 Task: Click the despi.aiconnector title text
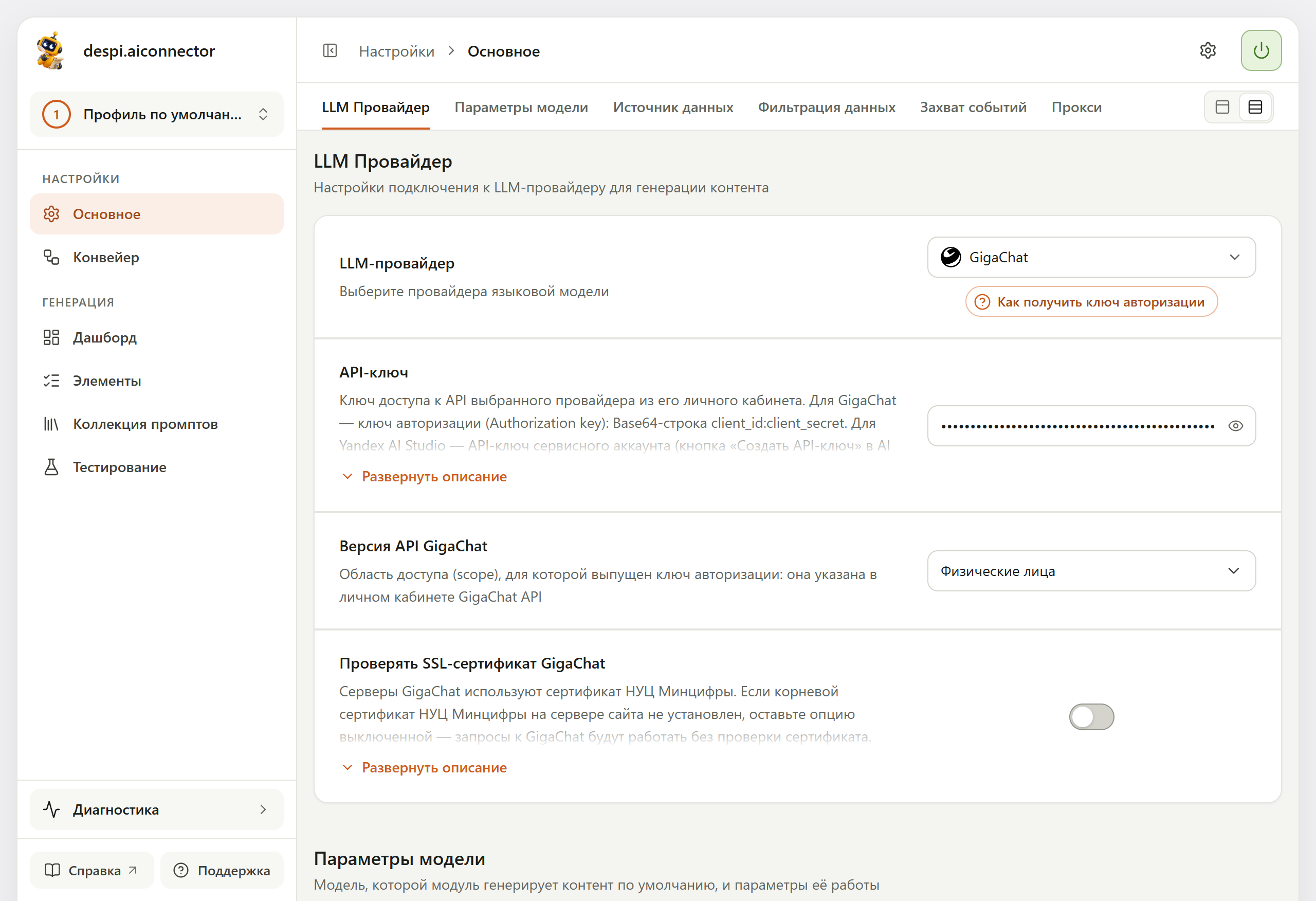(x=149, y=51)
